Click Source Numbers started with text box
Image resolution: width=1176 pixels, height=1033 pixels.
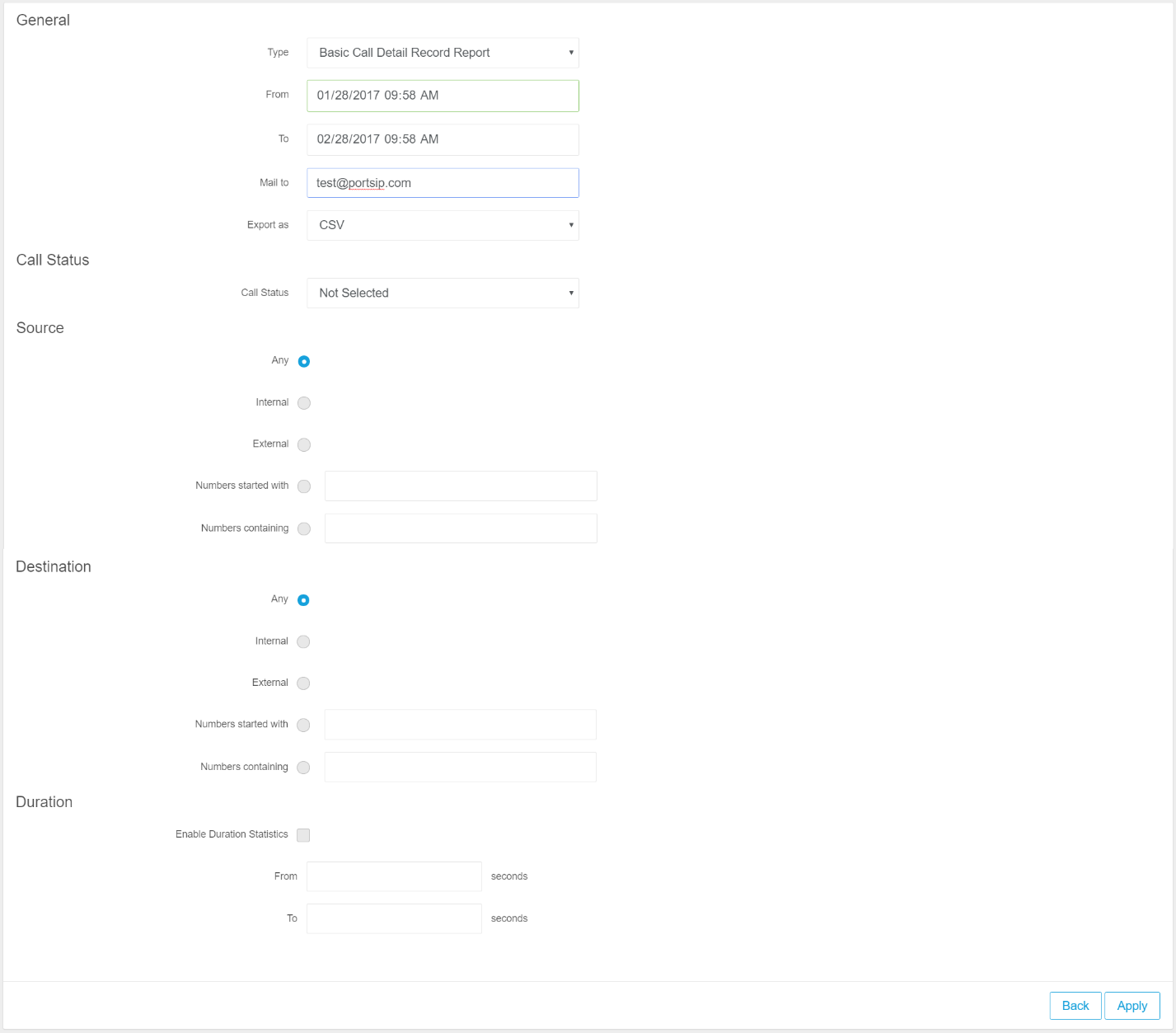(x=461, y=486)
